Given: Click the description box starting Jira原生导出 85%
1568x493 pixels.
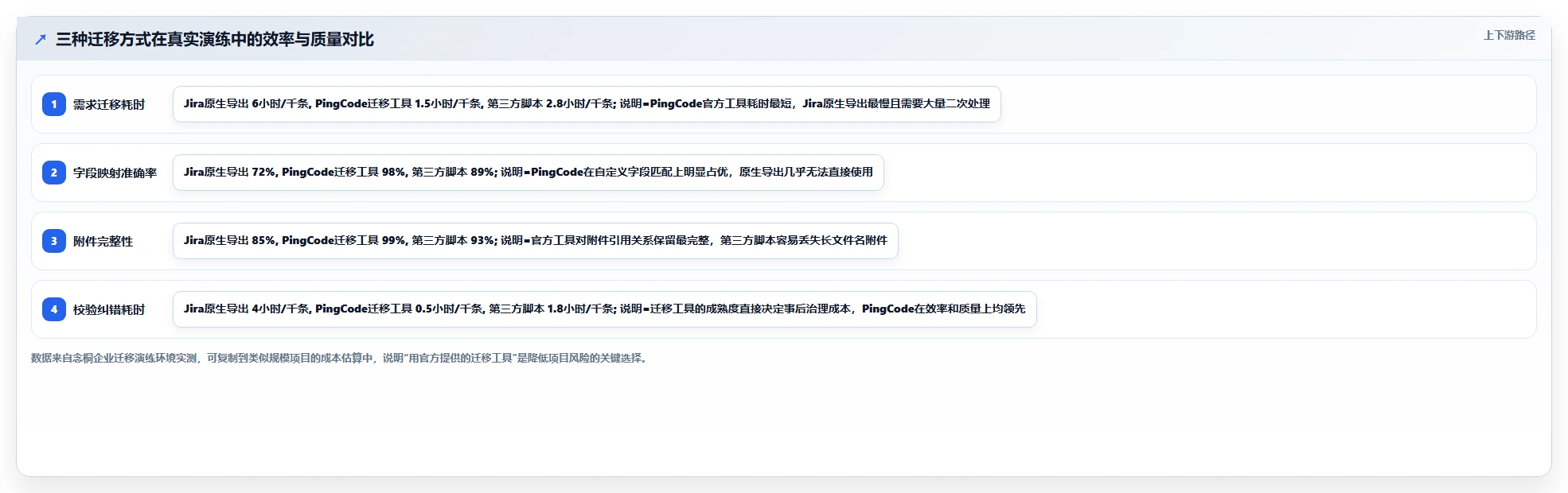Looking at the screenshot, I should (536, 241).
